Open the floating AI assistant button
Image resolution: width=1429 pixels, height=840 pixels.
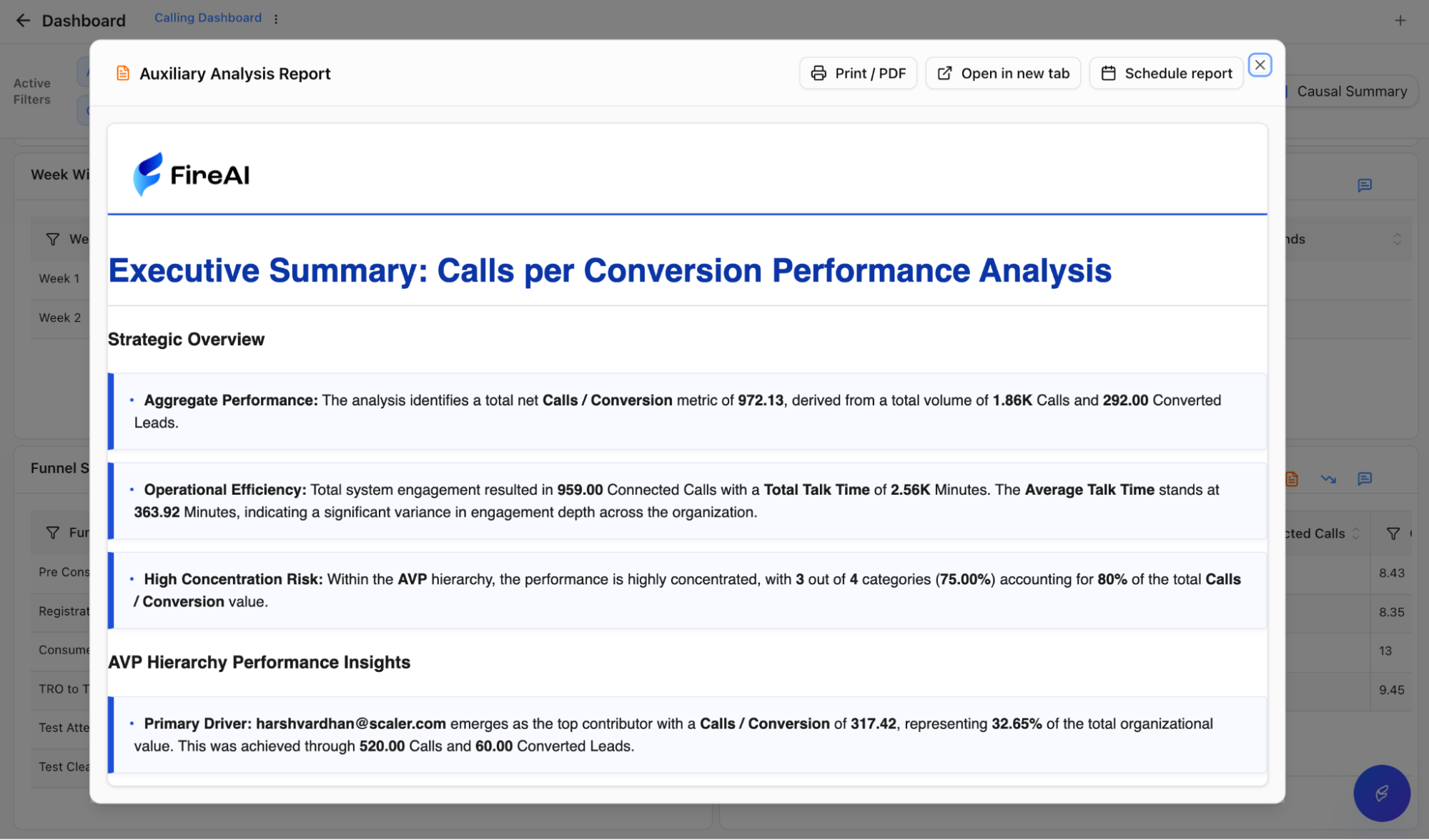pyautogui.click(x=1381, y=793)
